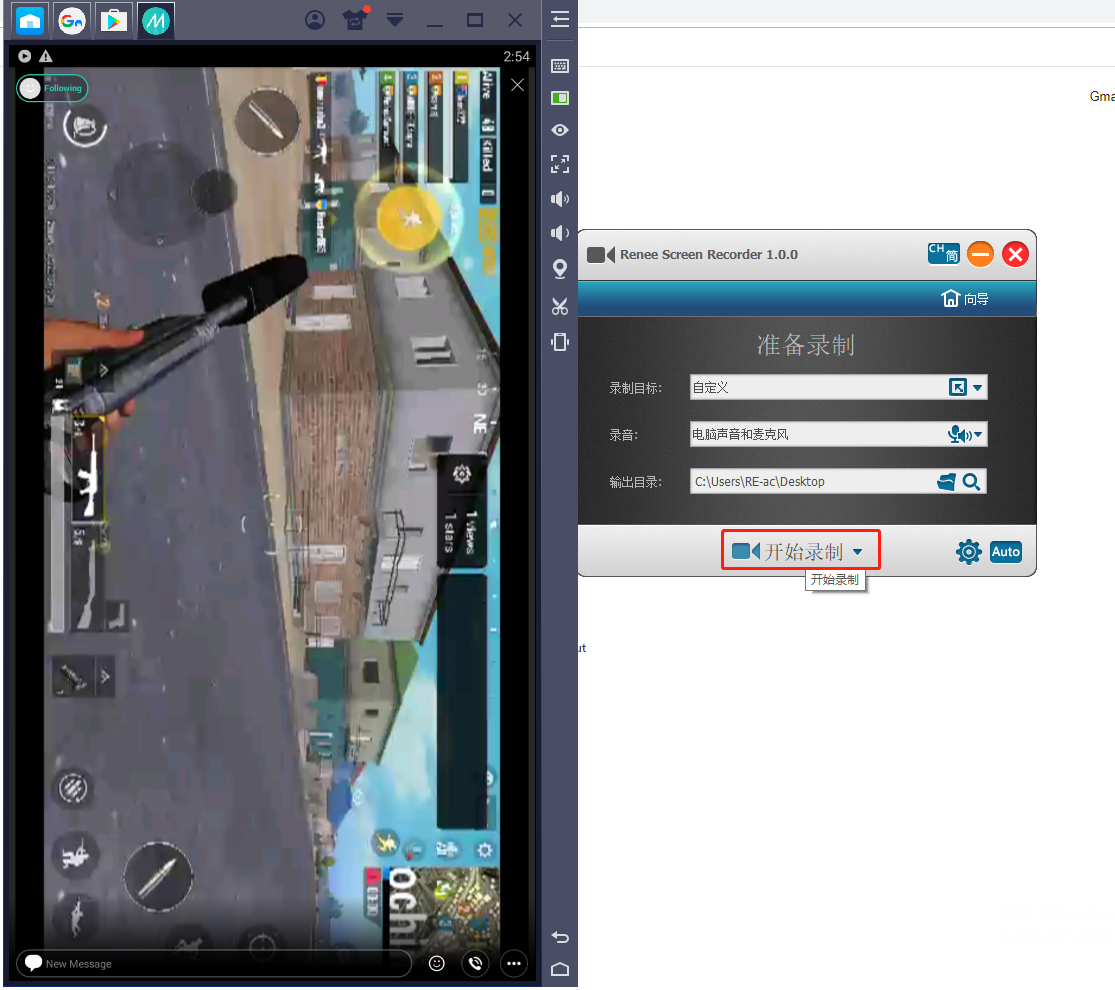Switch to the Google app tab
This screenshot has width=1115, height=990.
[x=72, y=21]
